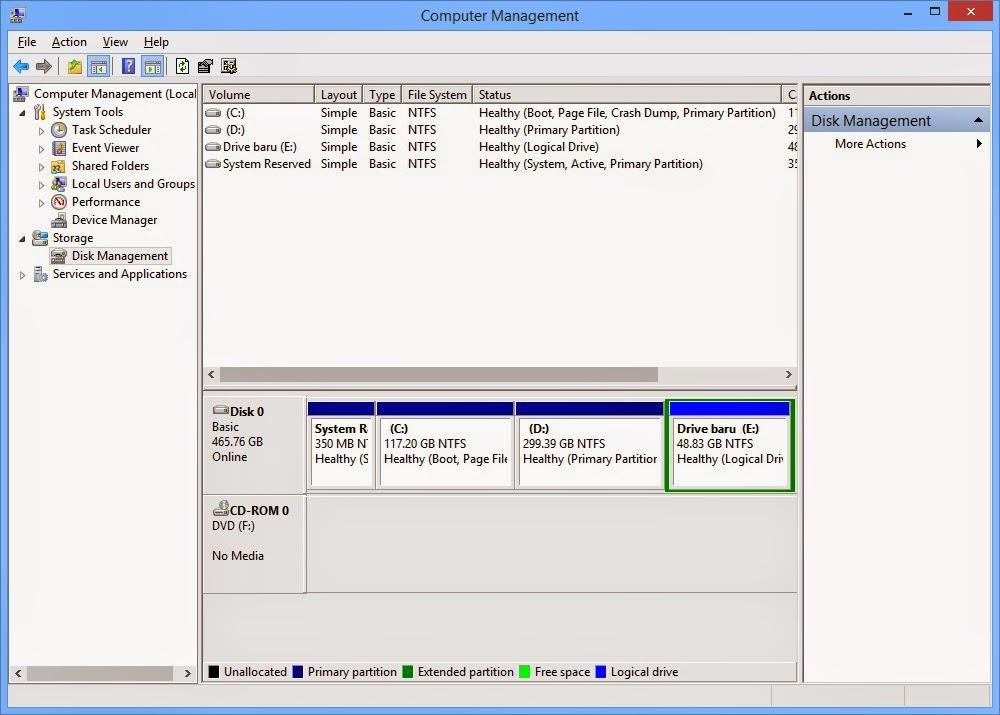Image resolution: width=1000 pixels, height=715 pixels.
Task: Toggle Show/Hide Console Tree toolbar icon
Action: [x=99, y=66]
